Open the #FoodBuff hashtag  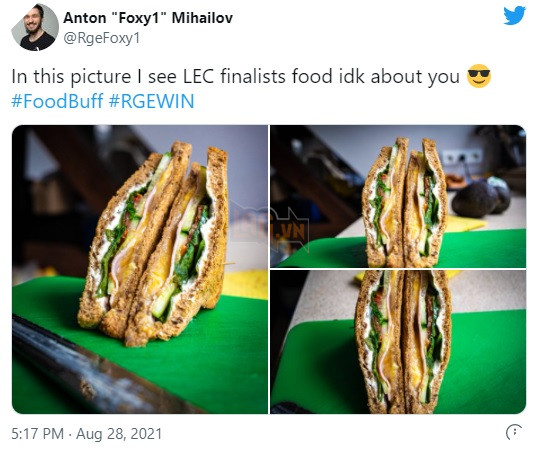click(x=57, y=101)
